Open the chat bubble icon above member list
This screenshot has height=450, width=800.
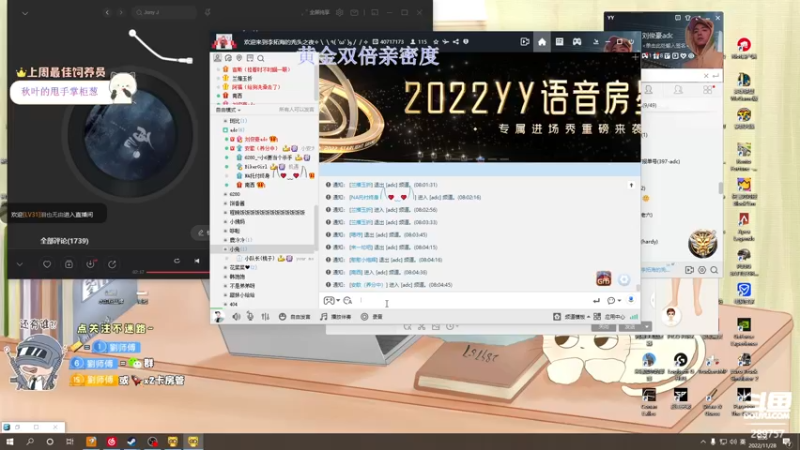[228, 58]
